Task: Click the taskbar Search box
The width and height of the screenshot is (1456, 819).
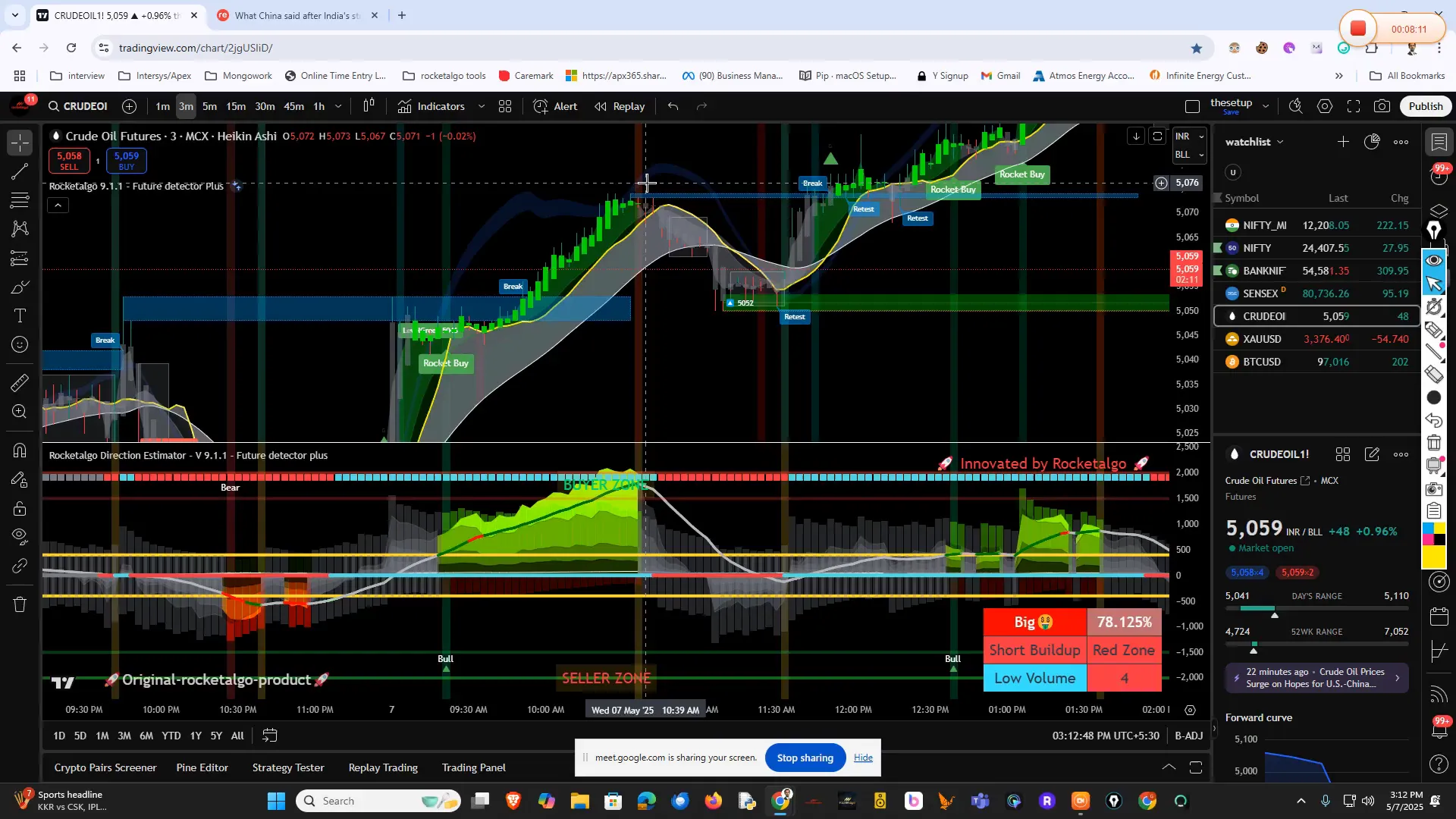Action: point(378,801)
